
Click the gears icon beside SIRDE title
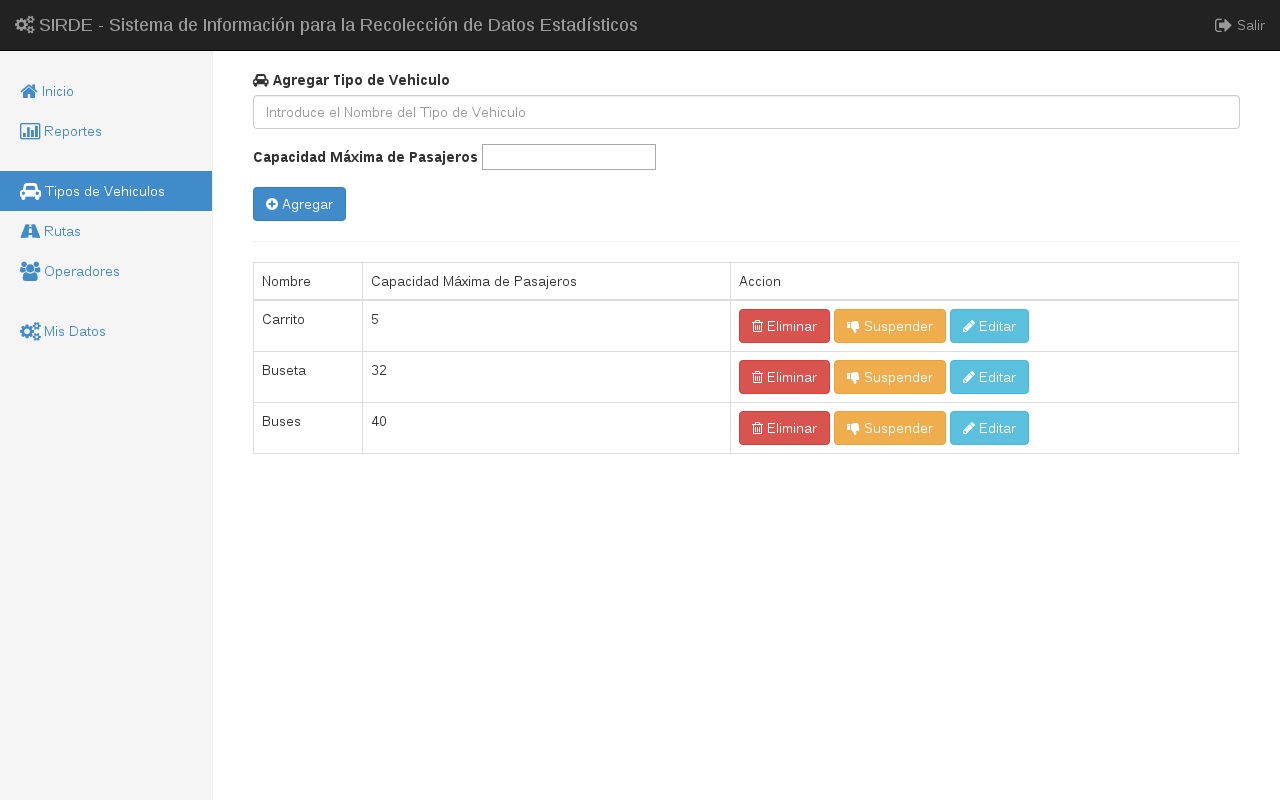pyautogui.click(x=25, y=25)
